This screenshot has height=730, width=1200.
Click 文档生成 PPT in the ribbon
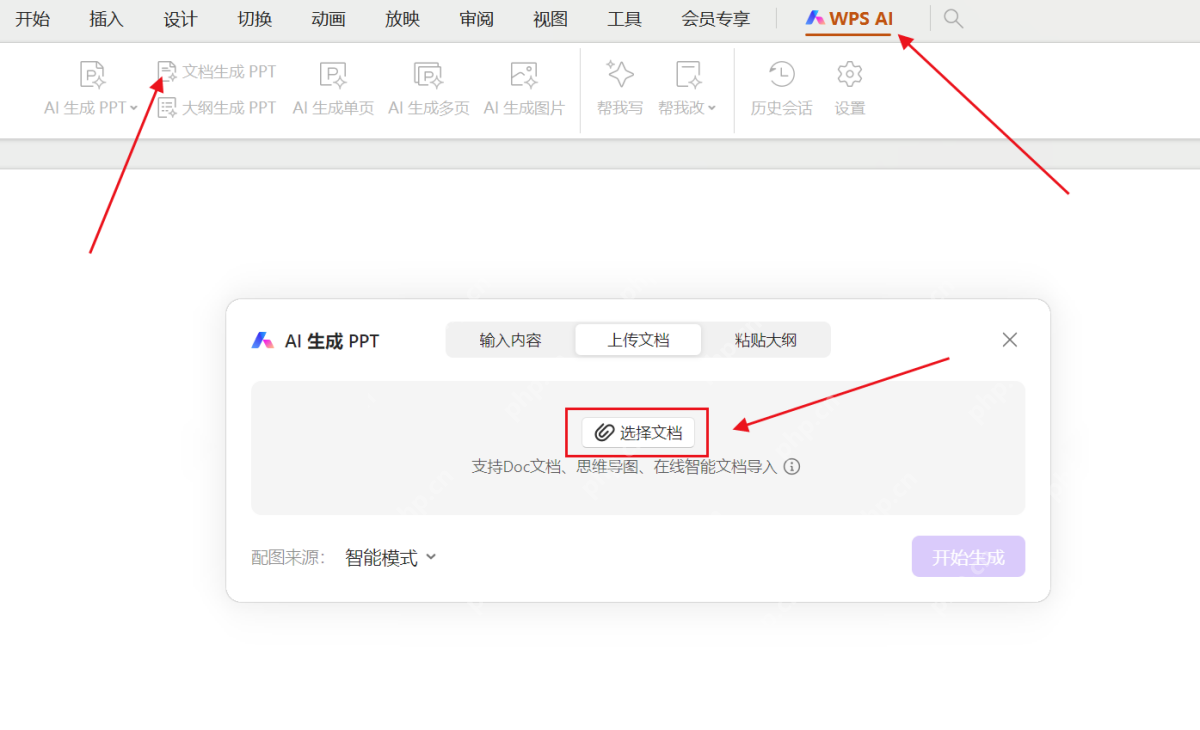[217, 72]
